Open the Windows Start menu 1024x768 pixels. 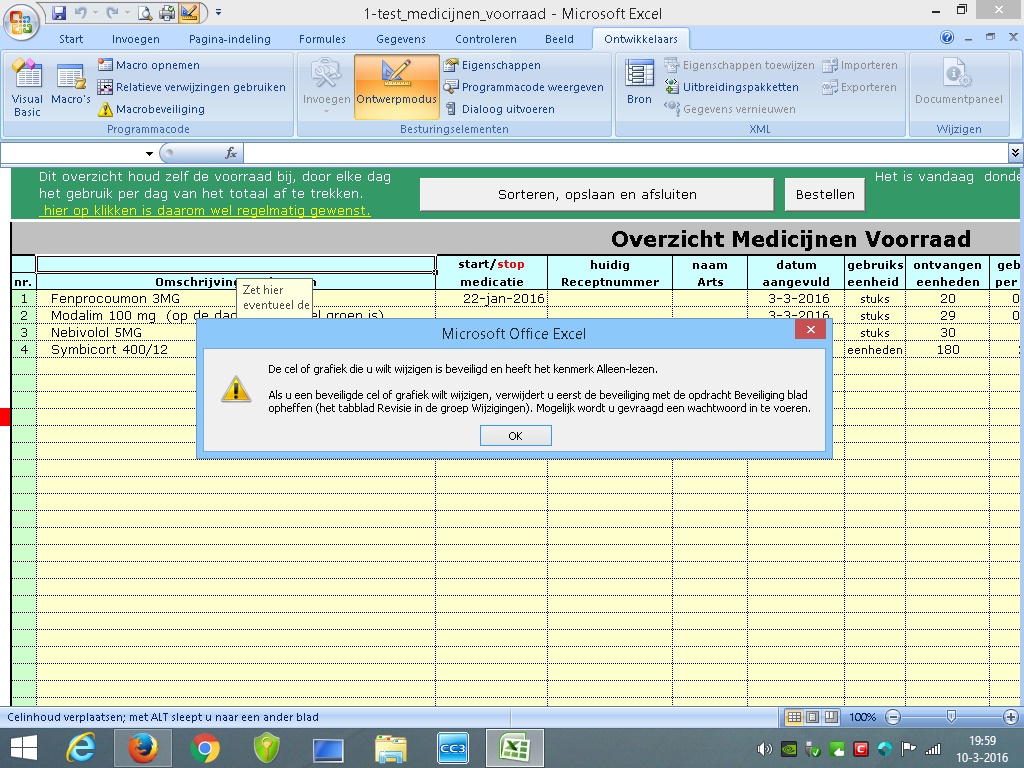(x=24, y=748)
